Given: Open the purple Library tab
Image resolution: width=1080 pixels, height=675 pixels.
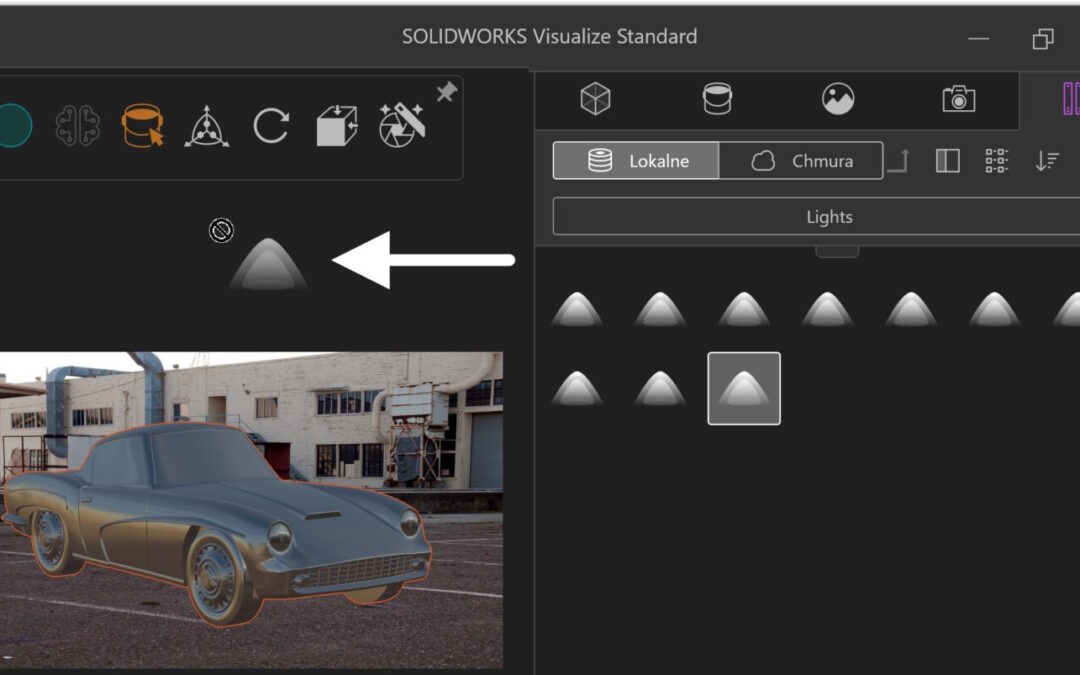Looking at the screenshot, I should [x=1069, y=98].
